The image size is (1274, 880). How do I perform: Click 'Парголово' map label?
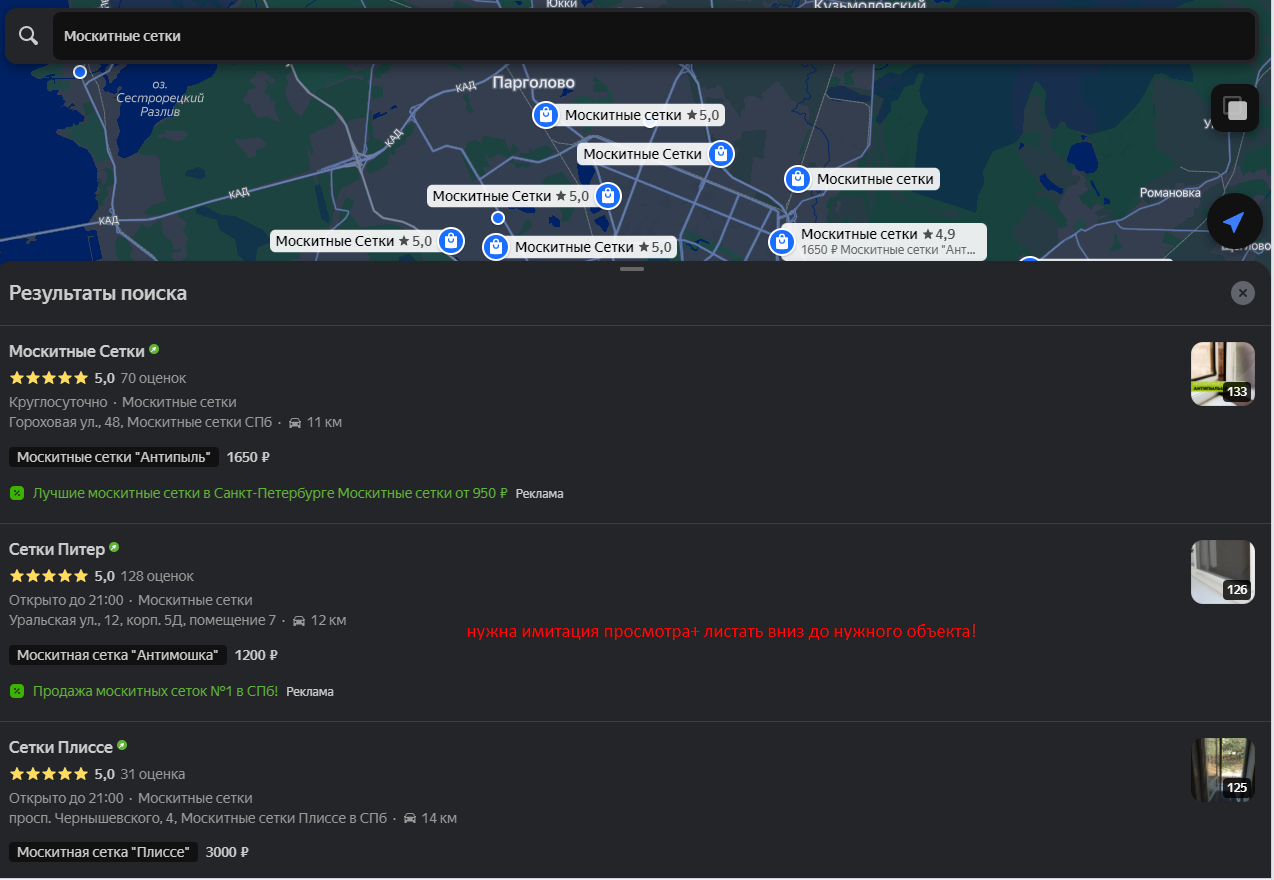click(534, 82)
